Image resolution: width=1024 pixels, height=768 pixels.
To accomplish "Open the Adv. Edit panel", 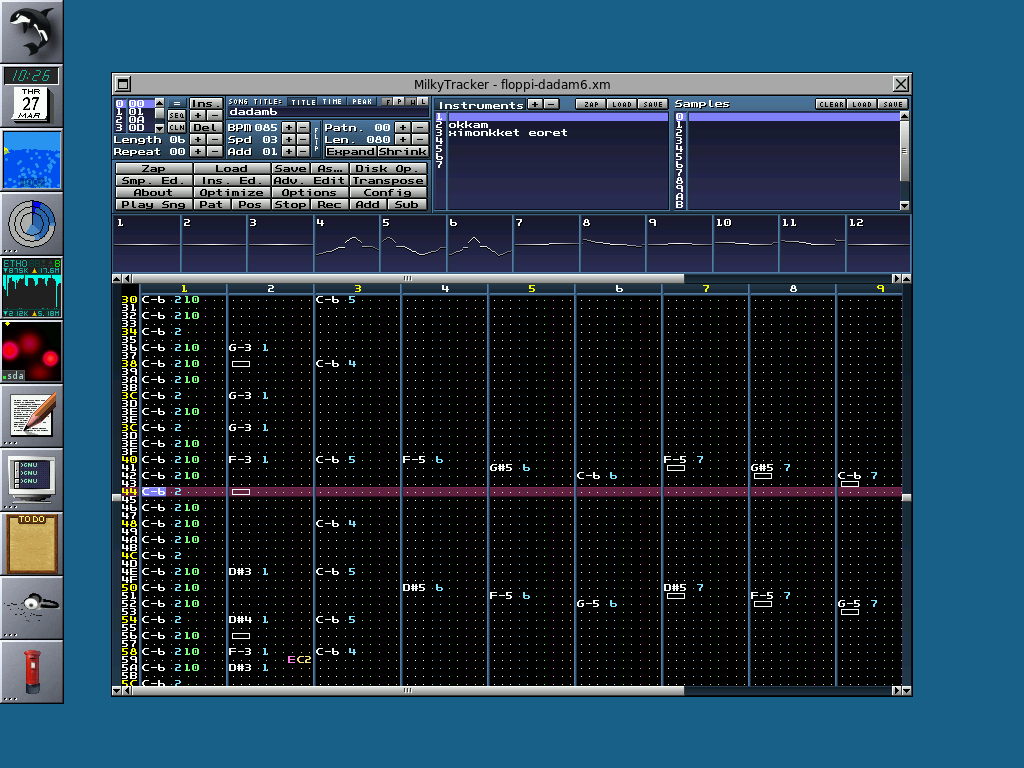I will 310,180.
